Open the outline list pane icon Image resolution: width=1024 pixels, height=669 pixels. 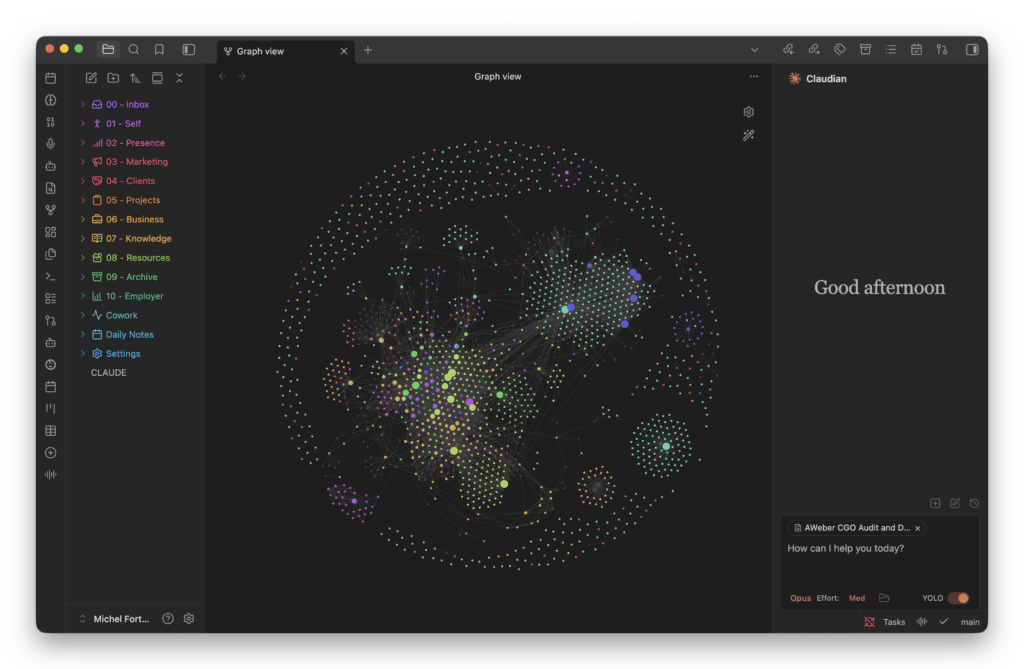pyautogui.click(x=891, y=50)
